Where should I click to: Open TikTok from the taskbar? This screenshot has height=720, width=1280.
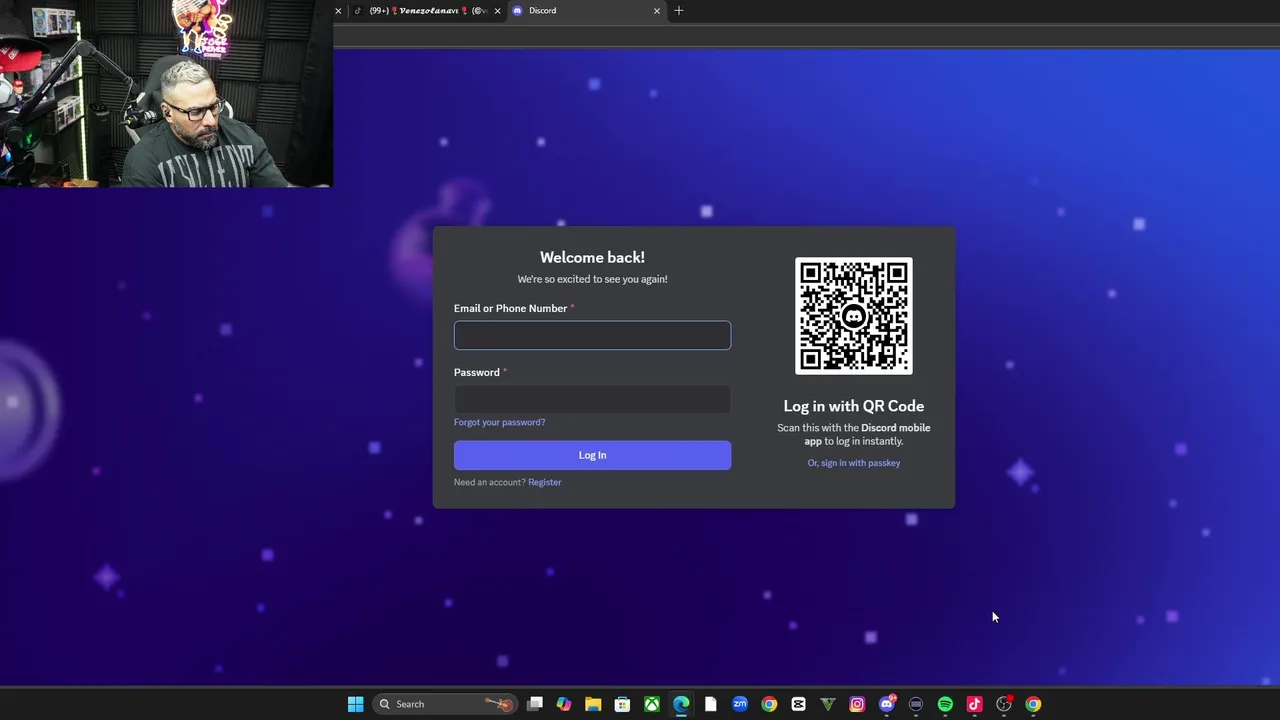pyautogui.click(x=975, y=704)
